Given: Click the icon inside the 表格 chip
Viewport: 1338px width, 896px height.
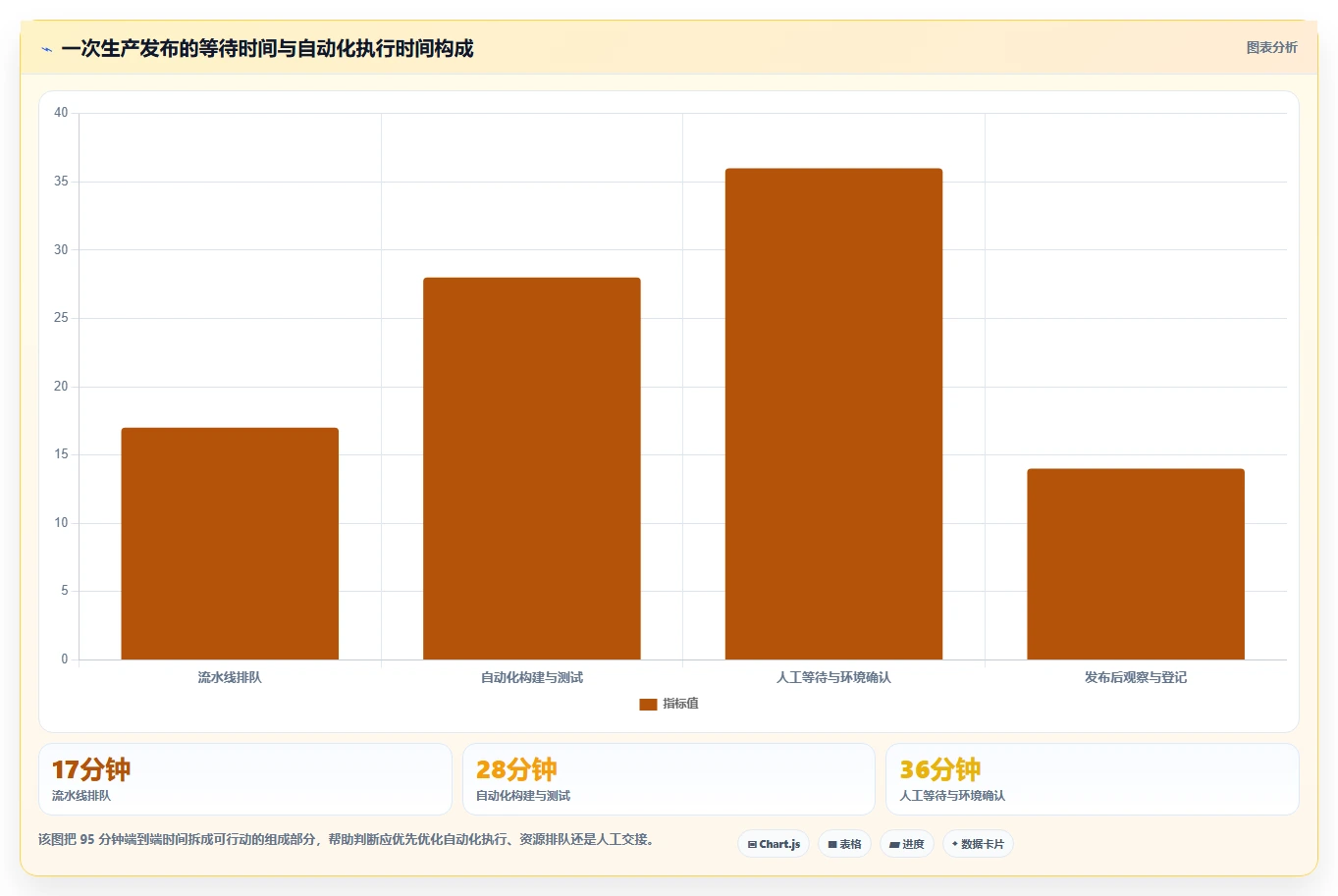Looking at the screenshot, I should [x=832, y=844].
